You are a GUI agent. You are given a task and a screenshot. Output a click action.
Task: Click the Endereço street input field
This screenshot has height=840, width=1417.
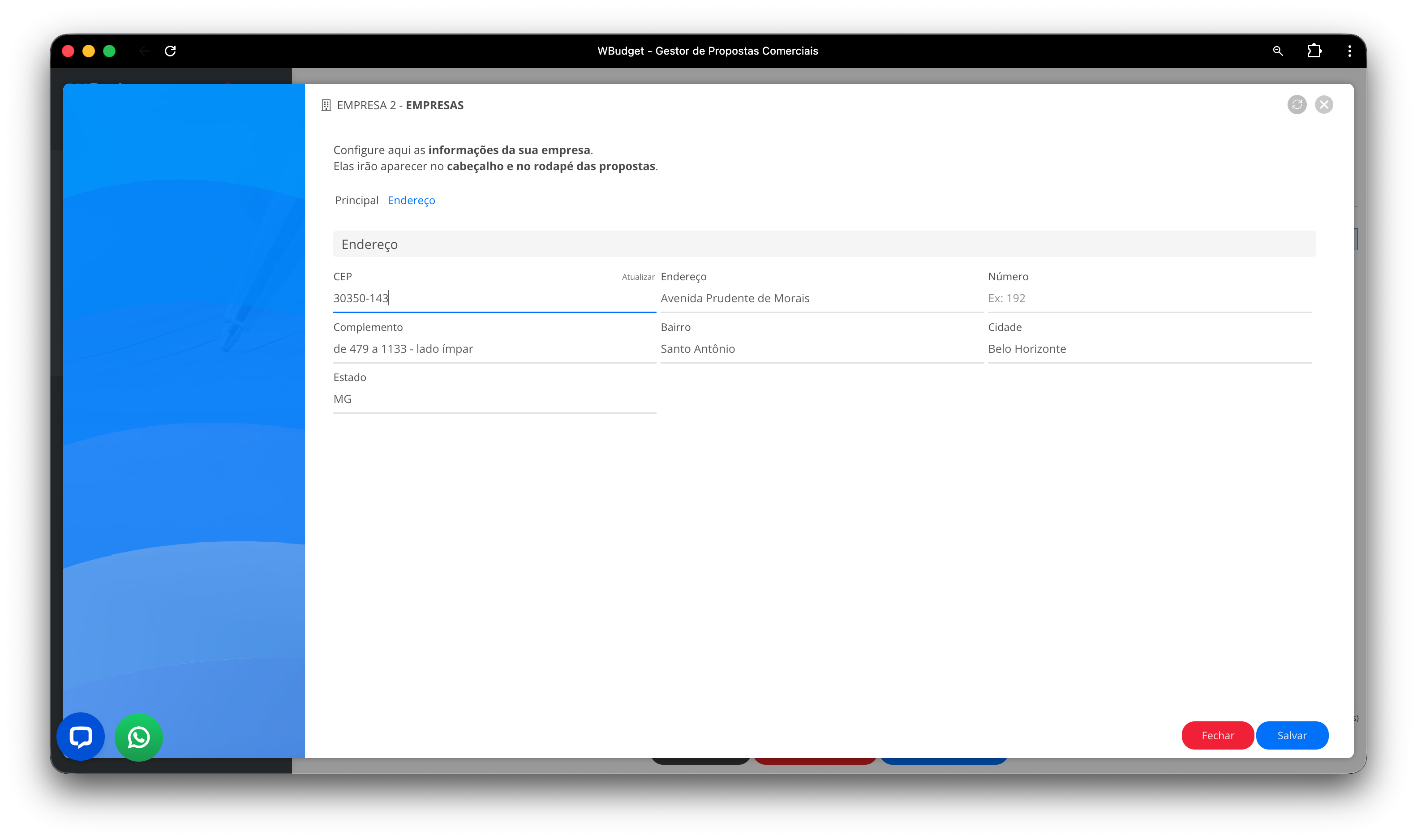pyautogui.click(x=821, y=298)
